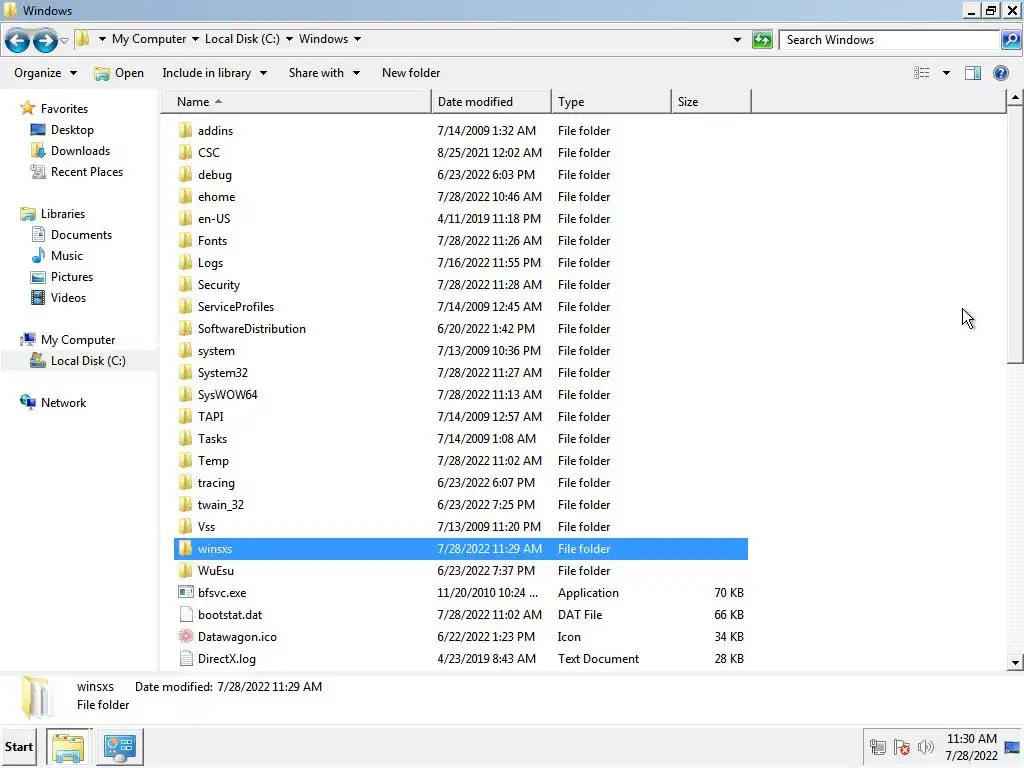The image size is (1024, 768).
Task: Click the Desktop icon in Favorites
Action: tap(38, 130)
